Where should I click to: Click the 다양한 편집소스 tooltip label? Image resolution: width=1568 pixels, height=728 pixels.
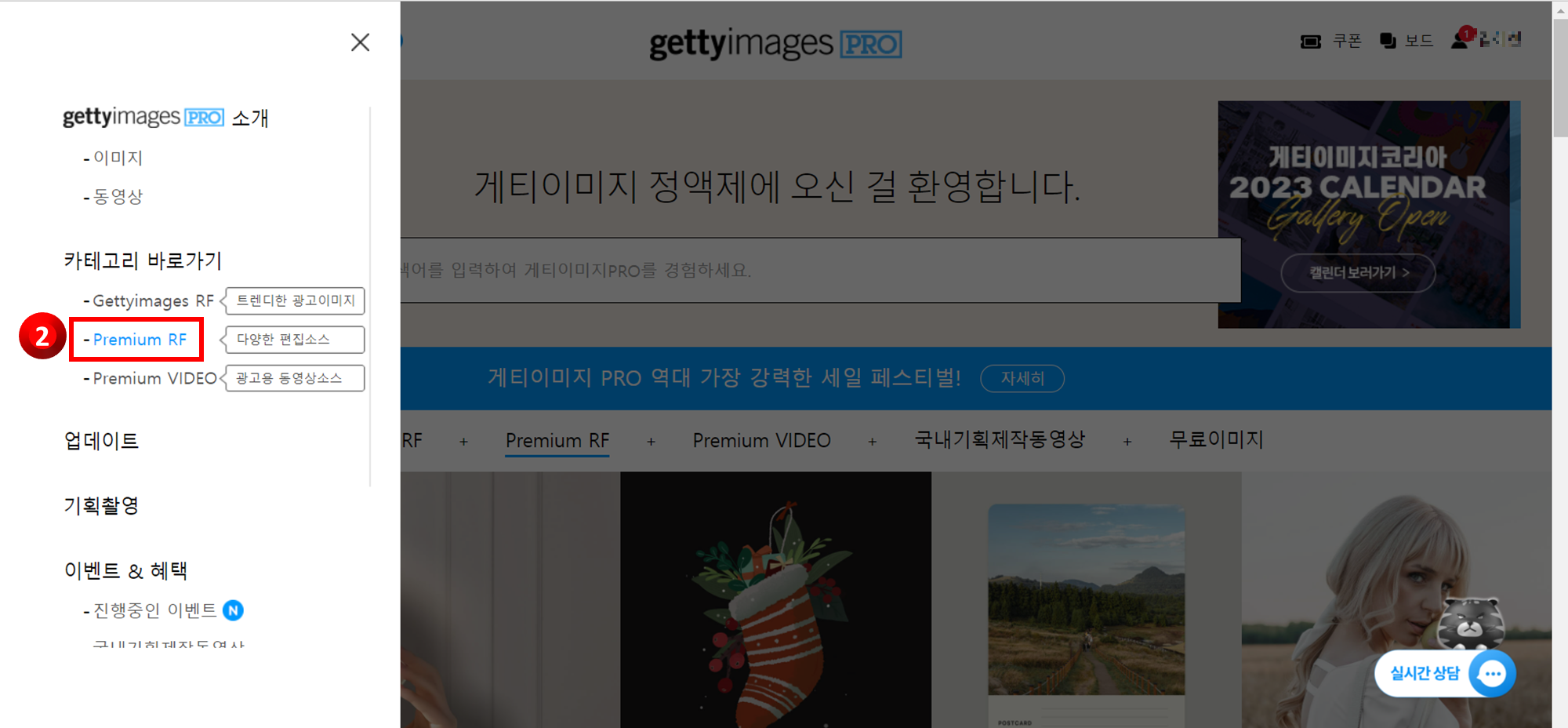pos(296,340)
